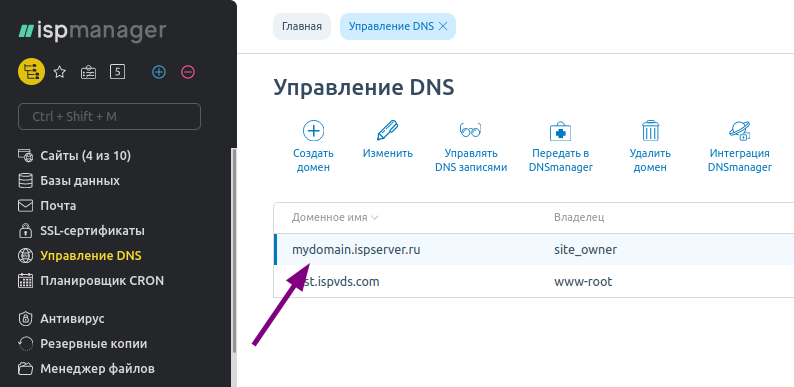Viewport: 794px width, 387px height.
Task: Click www-root owner cell
Action: click(583, 281)
